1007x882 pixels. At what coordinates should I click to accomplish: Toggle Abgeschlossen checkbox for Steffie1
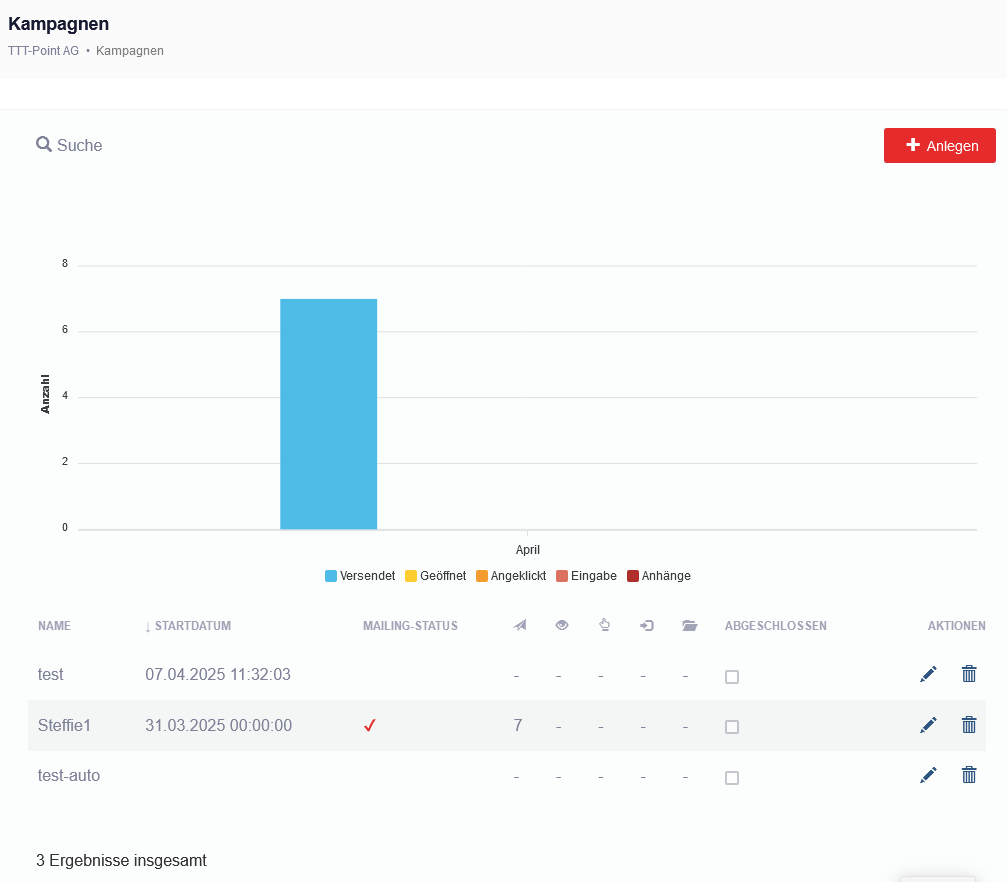(732, 727)
